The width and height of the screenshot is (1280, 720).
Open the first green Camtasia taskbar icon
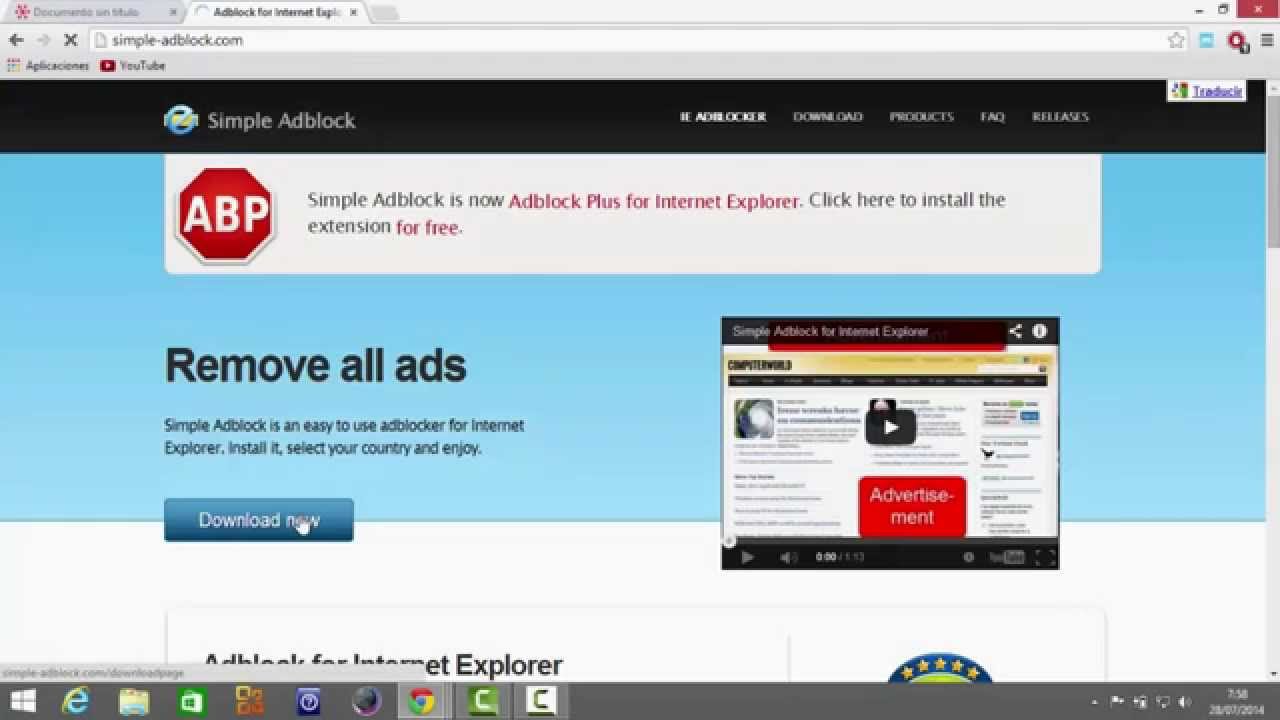coord(484,702)
